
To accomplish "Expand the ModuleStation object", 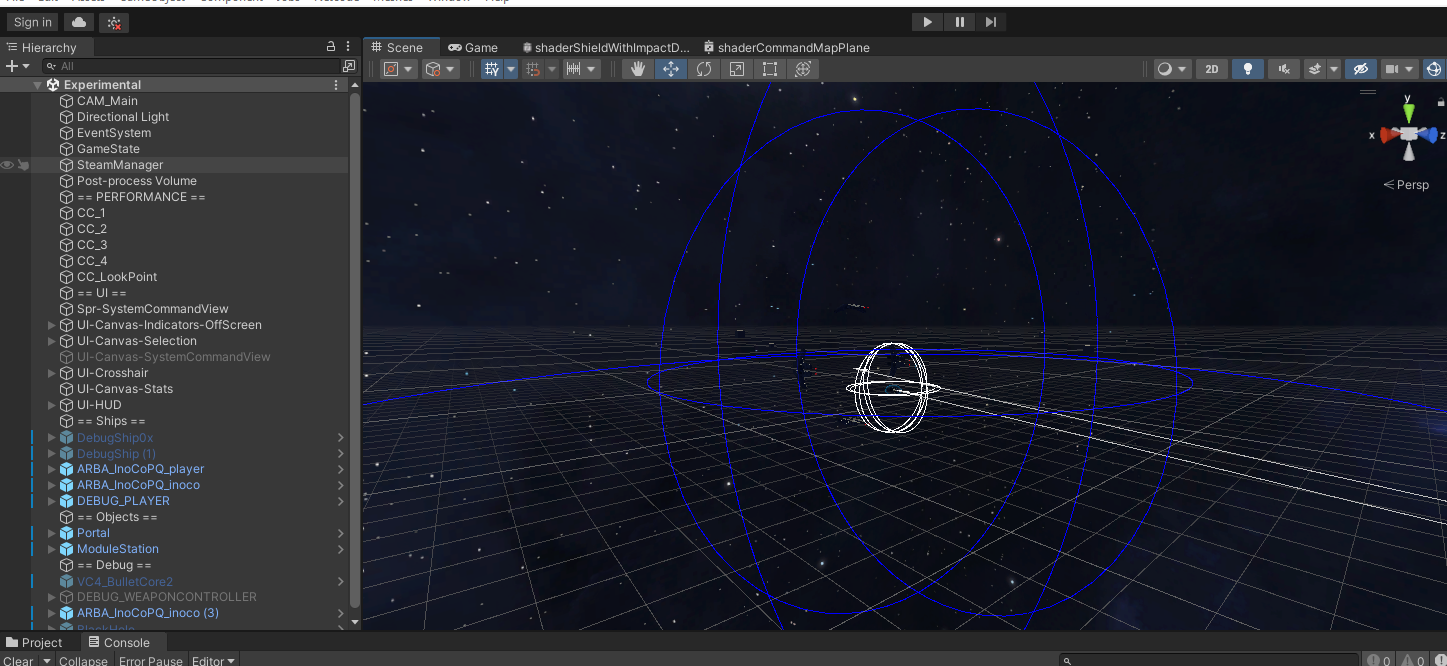I will pyautogui.click(x=52, y=549).
